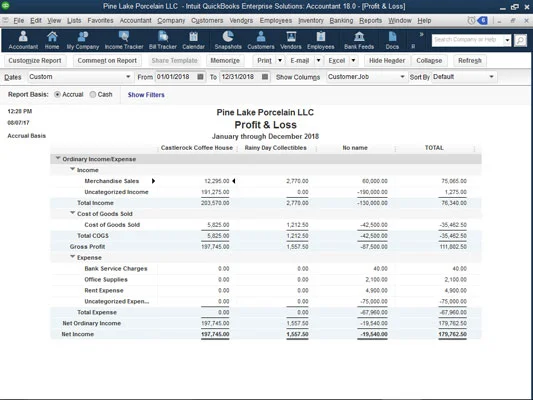Image resolution: width=533 pixels, height=400 pixels.
Task: Show more icon bar items chevron
Action: coord(422,34)
